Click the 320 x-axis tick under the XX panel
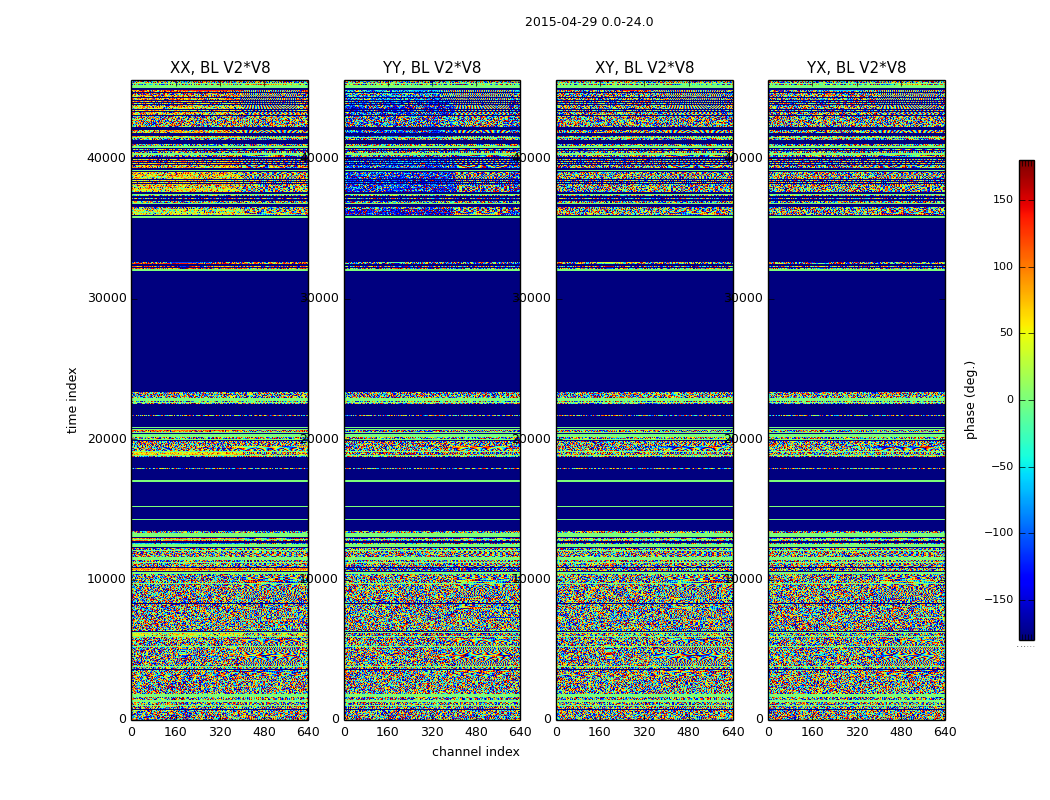Screen dimensions: 1050x800 pyautogui.click(x=220, y=732)
